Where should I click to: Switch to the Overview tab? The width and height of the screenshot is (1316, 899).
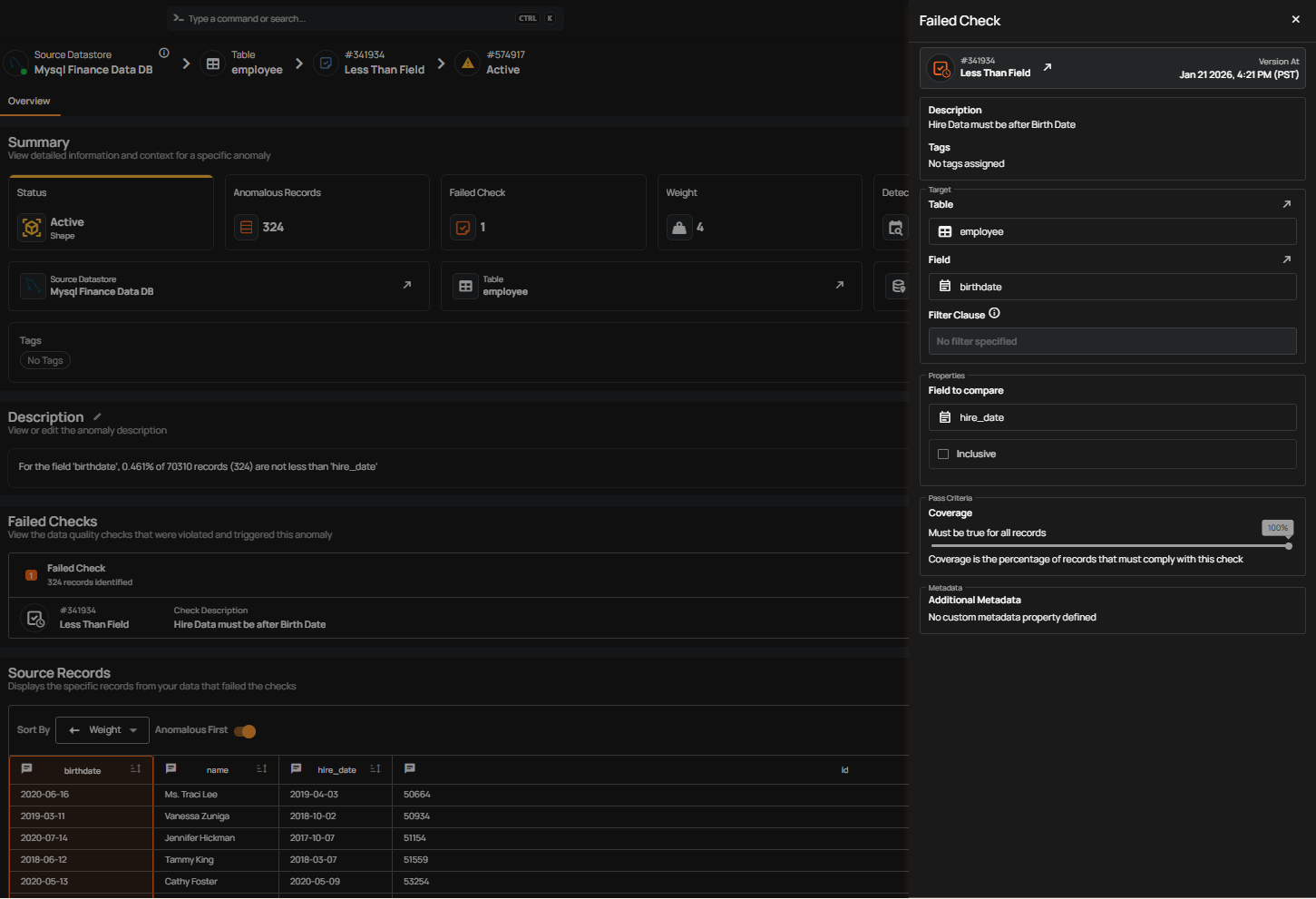(x=29, y=101)
